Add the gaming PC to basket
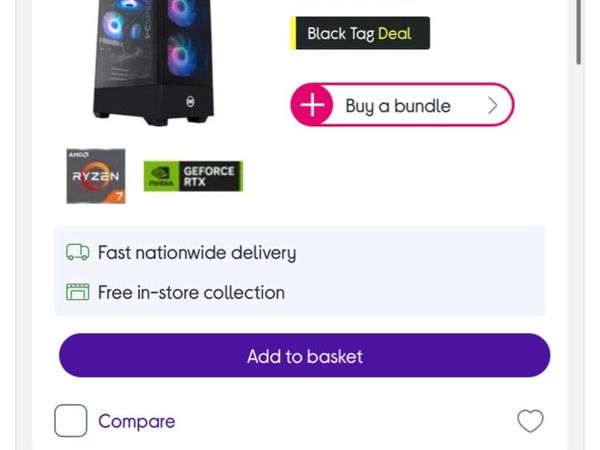600x450 pixels. (305, 355)
